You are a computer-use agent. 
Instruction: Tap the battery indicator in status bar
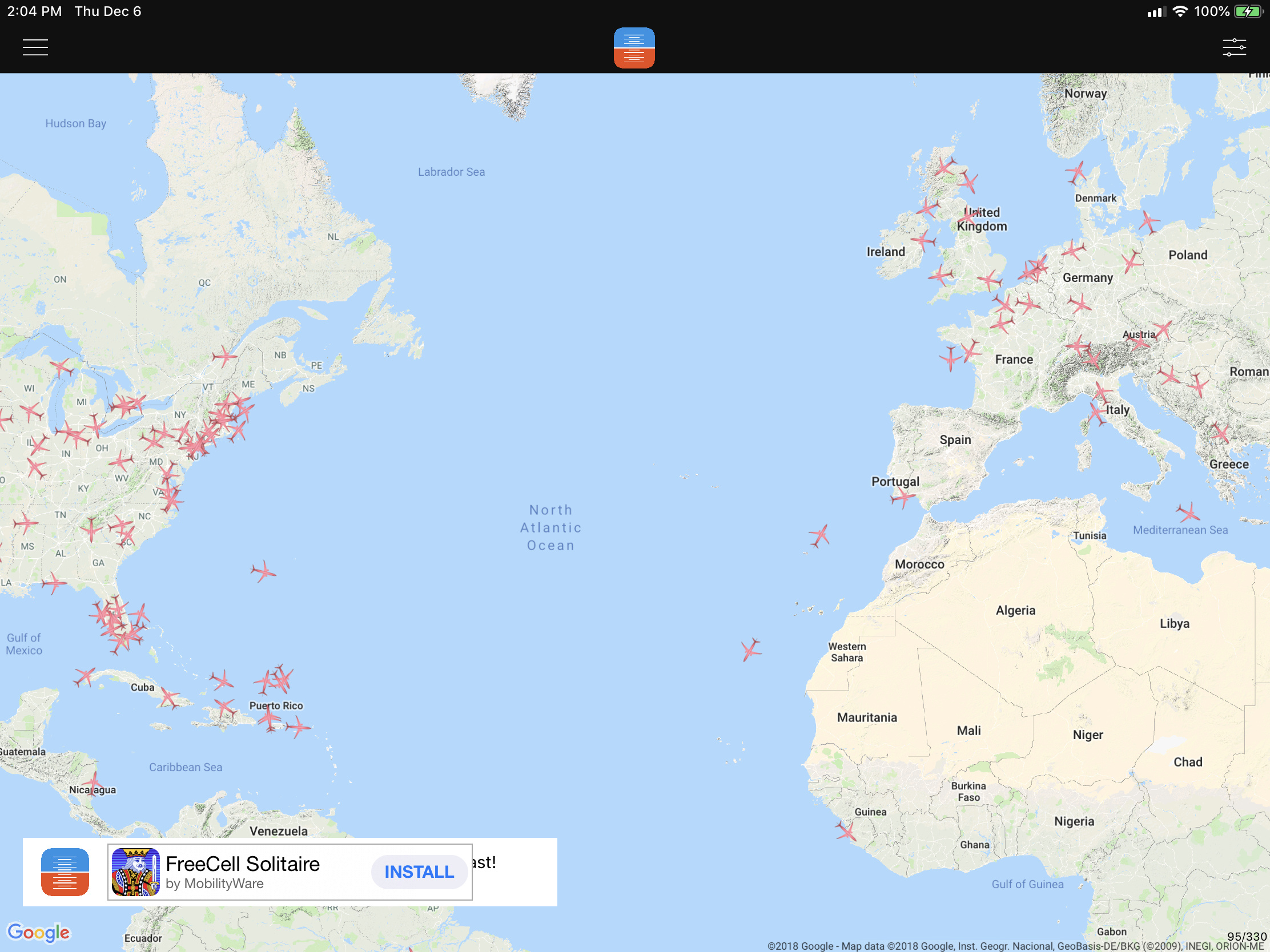coord(1249,11)
